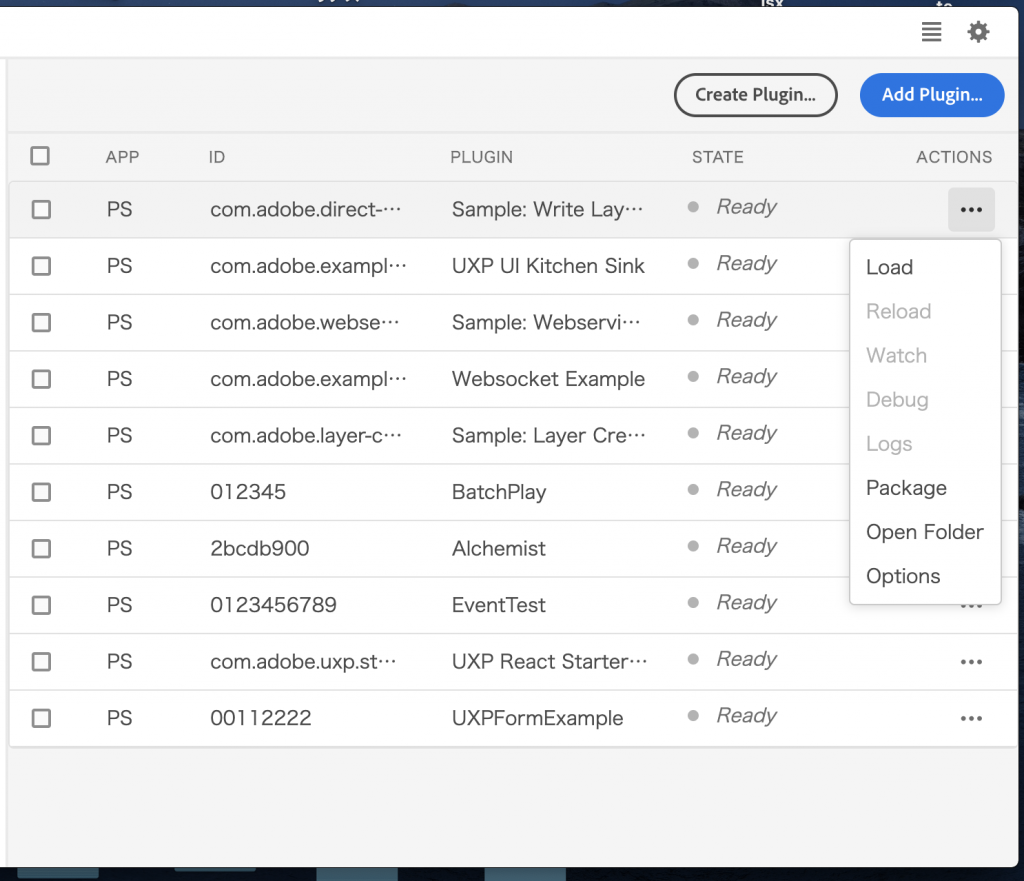The width and height of the screenshot is (1024, 881).
Task: Choose Load from the actions menu
Action: click(889, 268)
